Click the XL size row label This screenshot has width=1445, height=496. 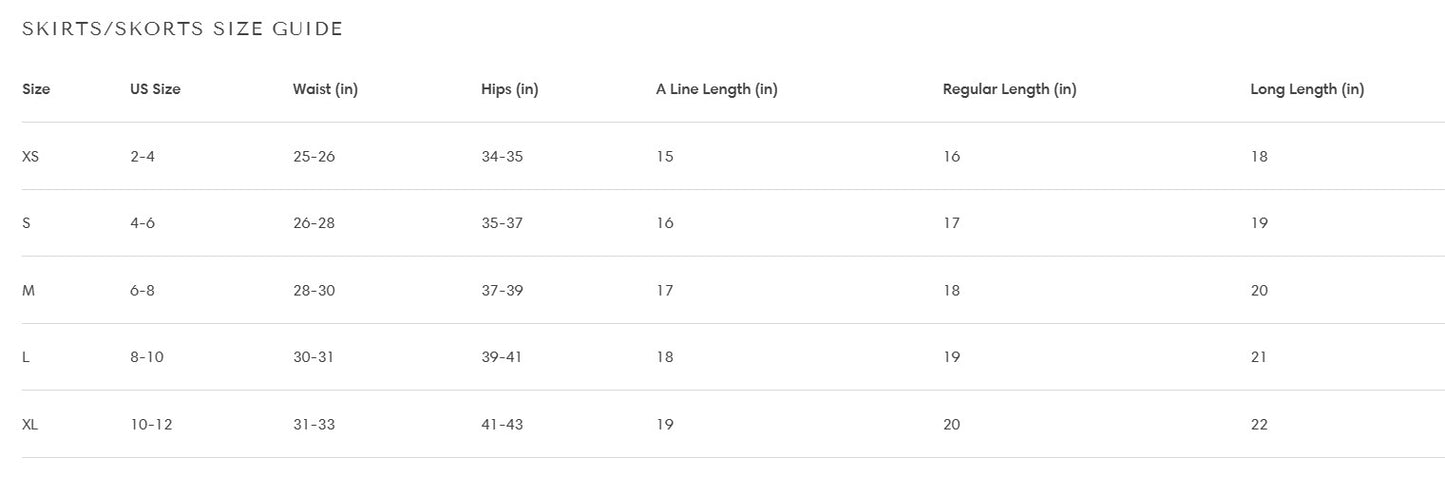[30, 425]
